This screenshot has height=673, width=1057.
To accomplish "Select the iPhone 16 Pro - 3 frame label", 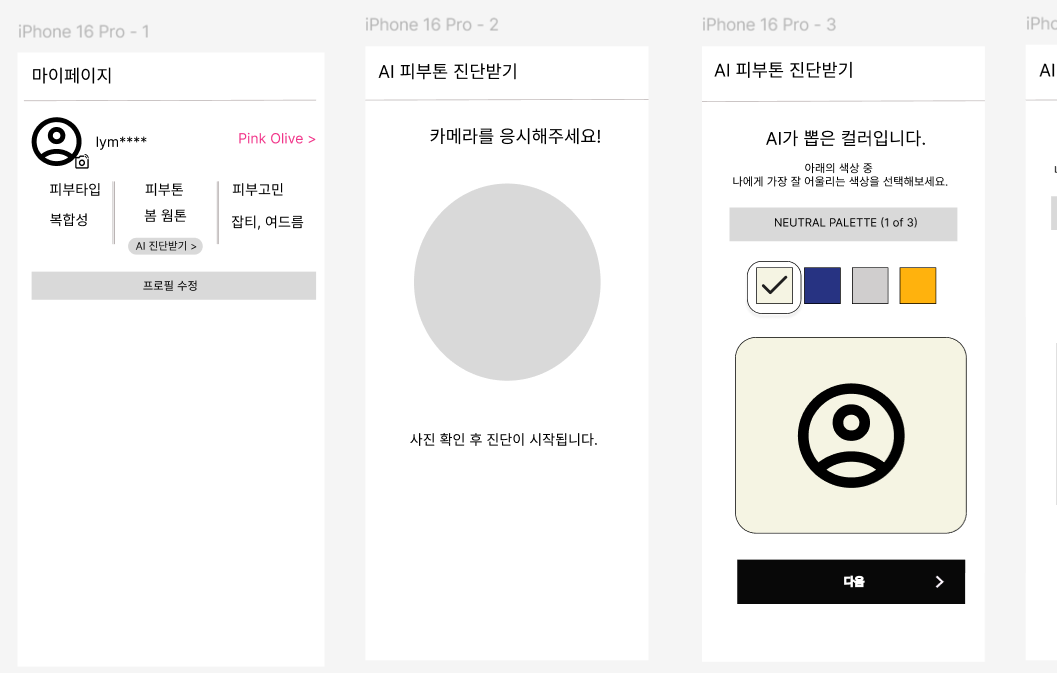I will coord(768,25).
